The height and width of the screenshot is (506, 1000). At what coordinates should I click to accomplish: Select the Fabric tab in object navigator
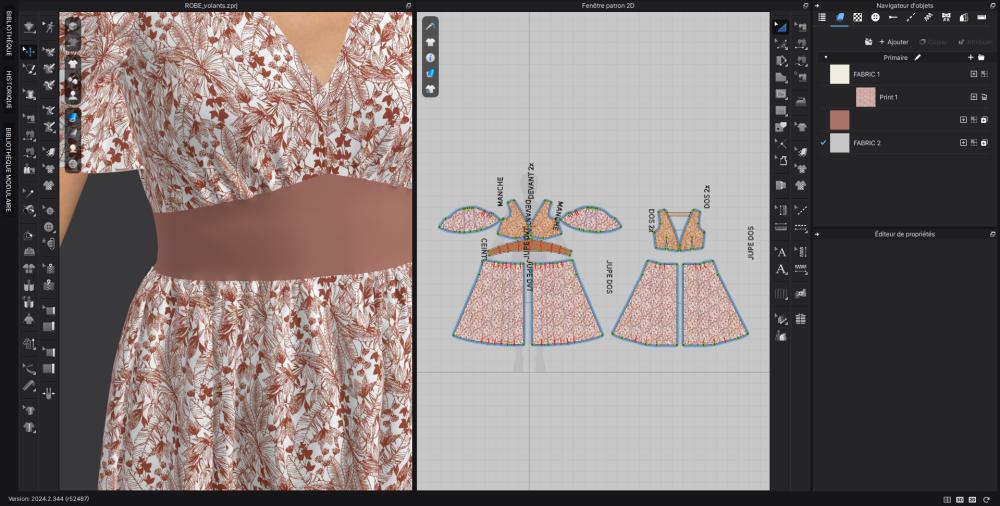(x=840, y=17)
